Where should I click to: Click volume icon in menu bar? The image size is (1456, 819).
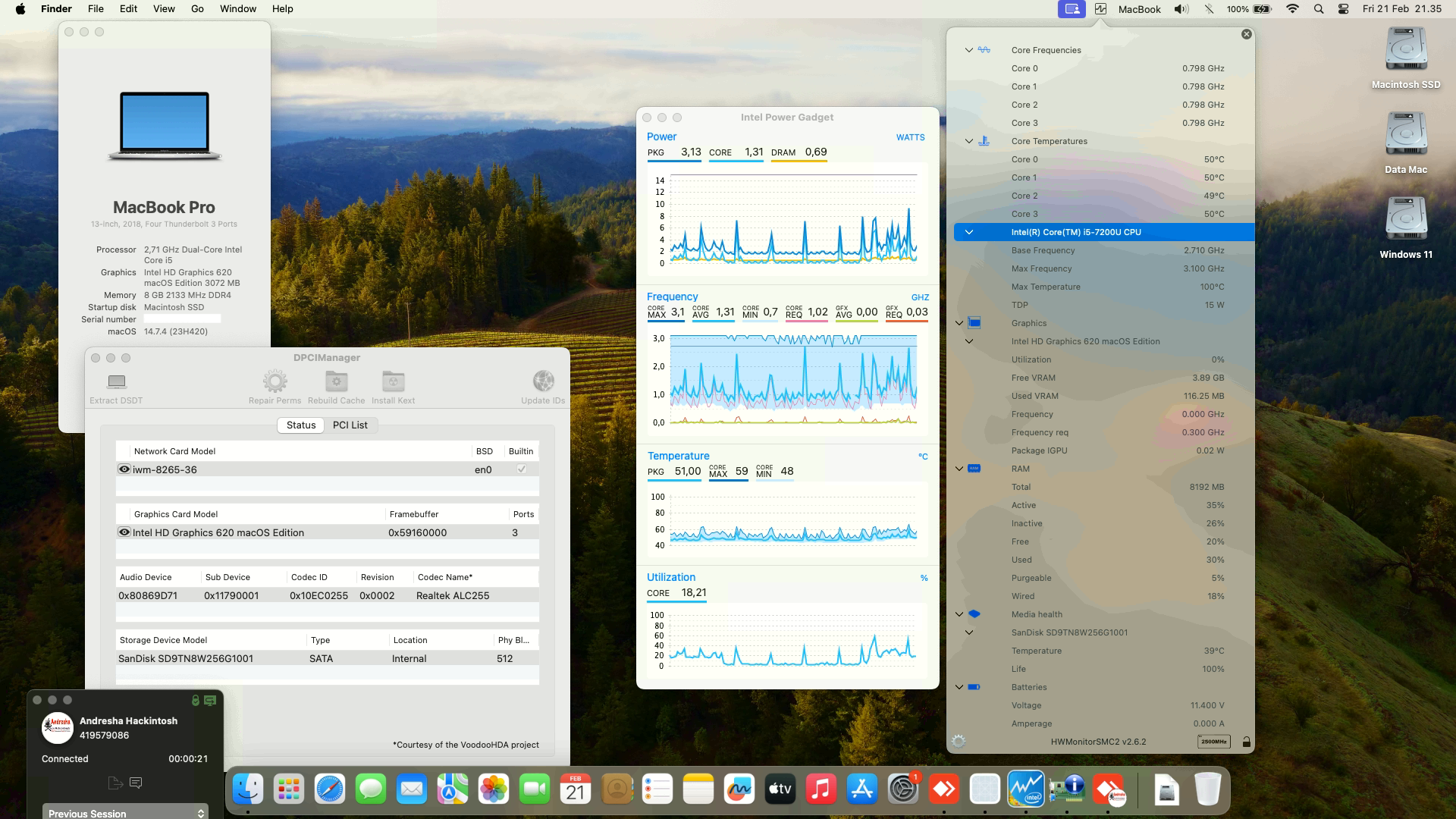coord(1181,9)
